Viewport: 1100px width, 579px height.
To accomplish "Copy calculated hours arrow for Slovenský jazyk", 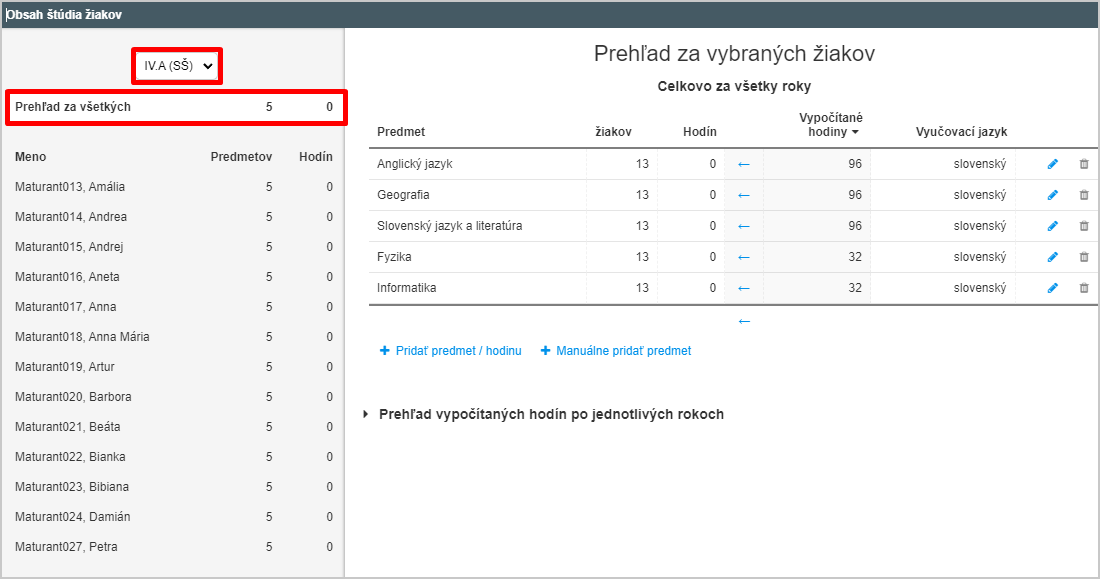I will [744, 226].
